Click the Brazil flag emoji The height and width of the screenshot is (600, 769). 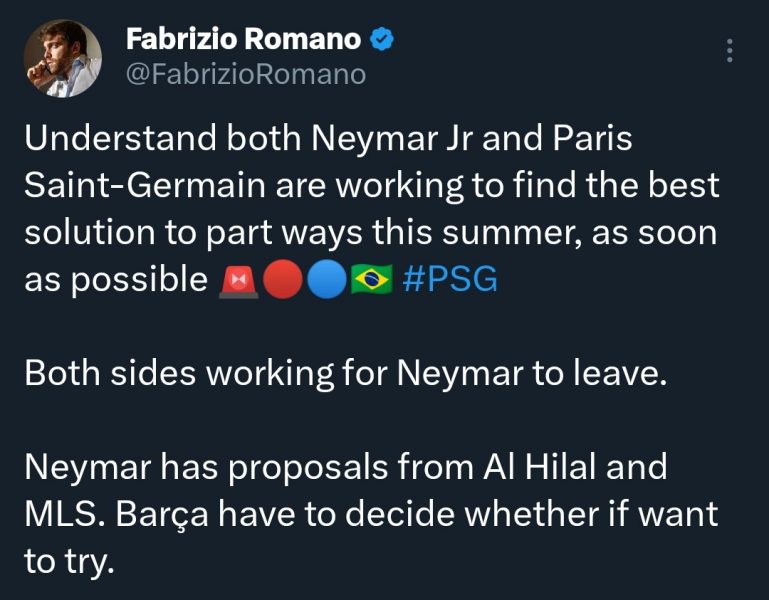370,281
